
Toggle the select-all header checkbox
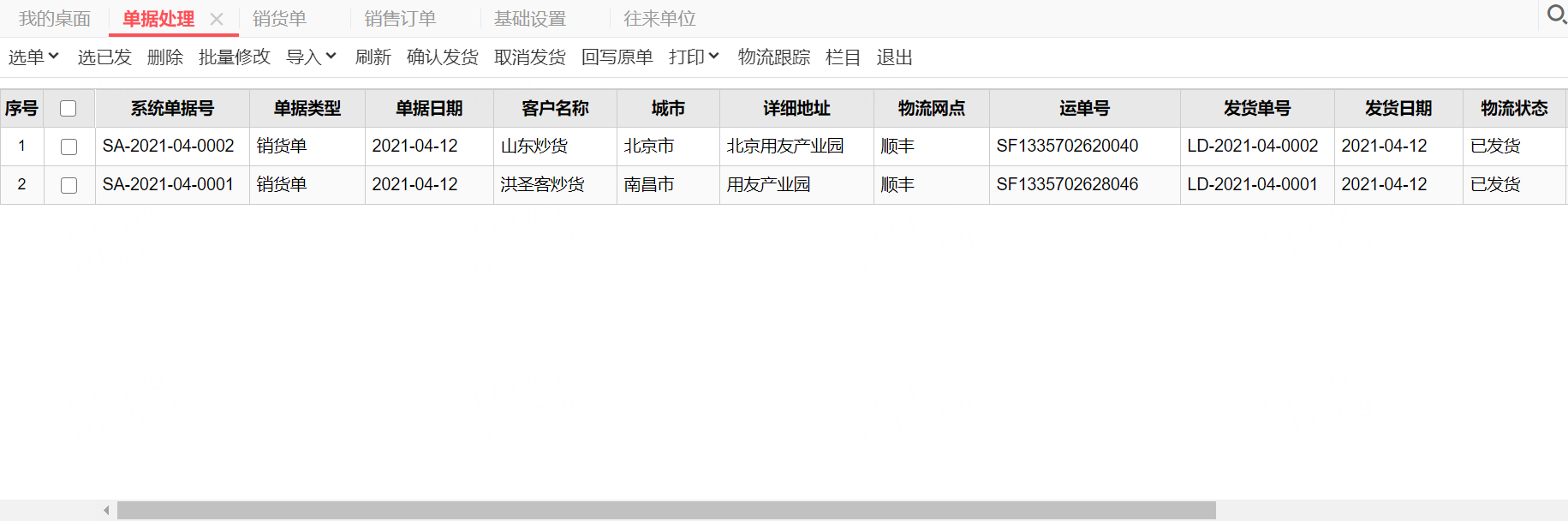(69, 109)
